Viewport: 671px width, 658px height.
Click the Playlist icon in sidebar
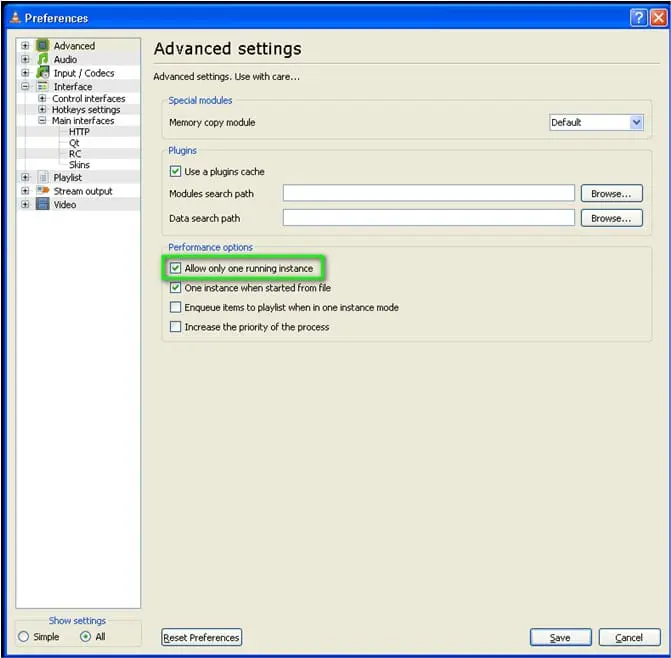(43, 177)
